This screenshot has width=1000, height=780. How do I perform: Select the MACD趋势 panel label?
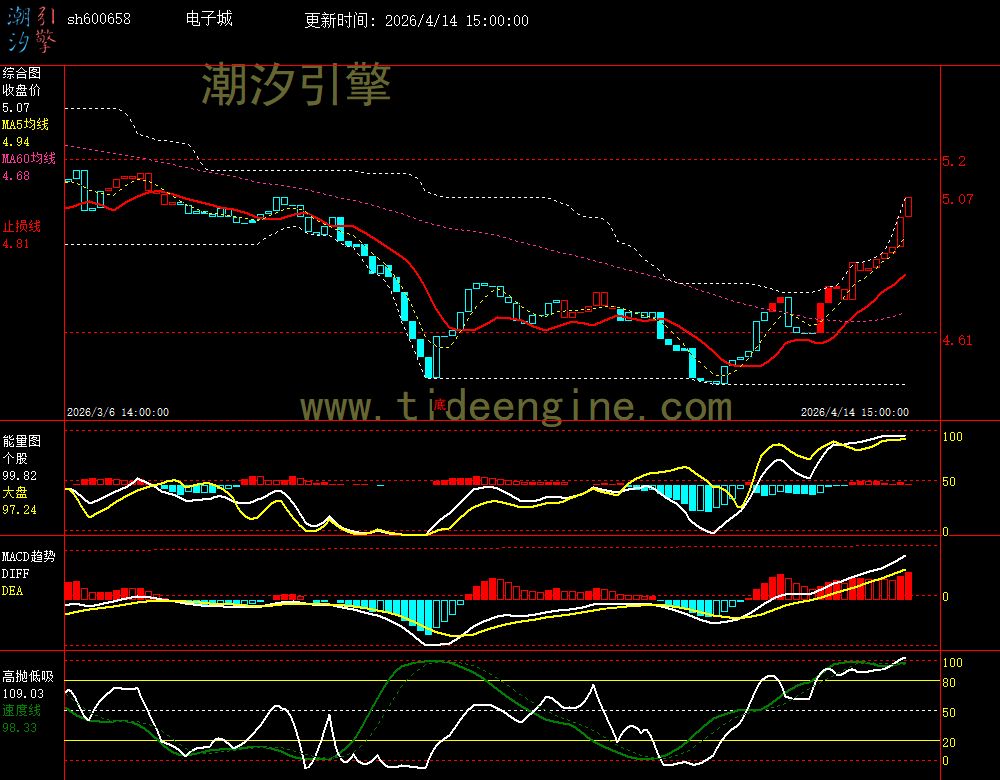[x=29, y=556]
